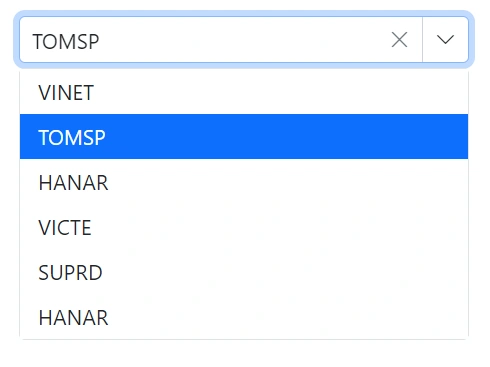Click the SUPRD row above the final HANAR

tap(244, 272)
